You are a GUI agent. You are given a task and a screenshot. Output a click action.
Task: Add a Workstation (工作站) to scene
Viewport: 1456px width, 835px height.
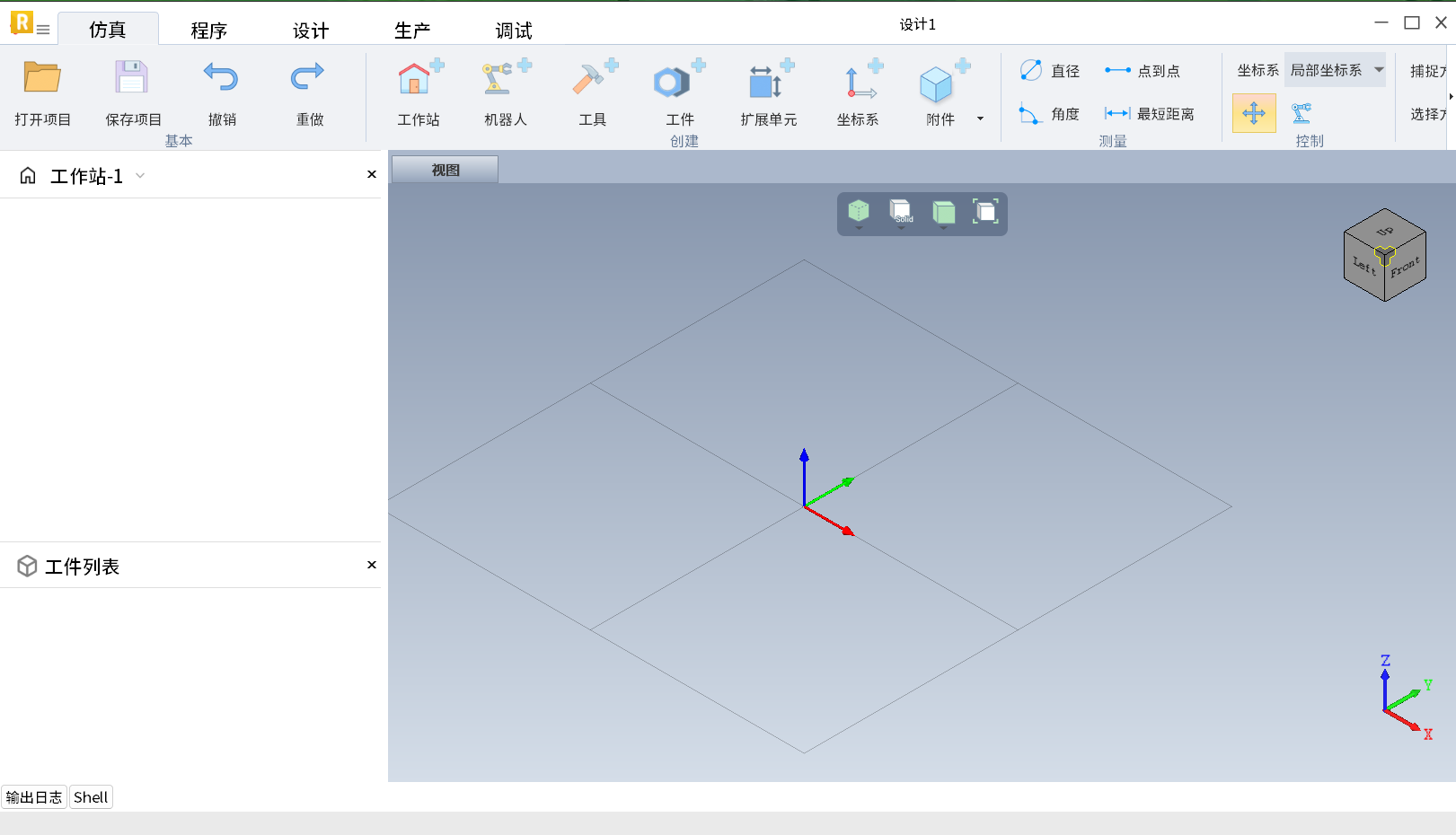click(x=418, y=81)
